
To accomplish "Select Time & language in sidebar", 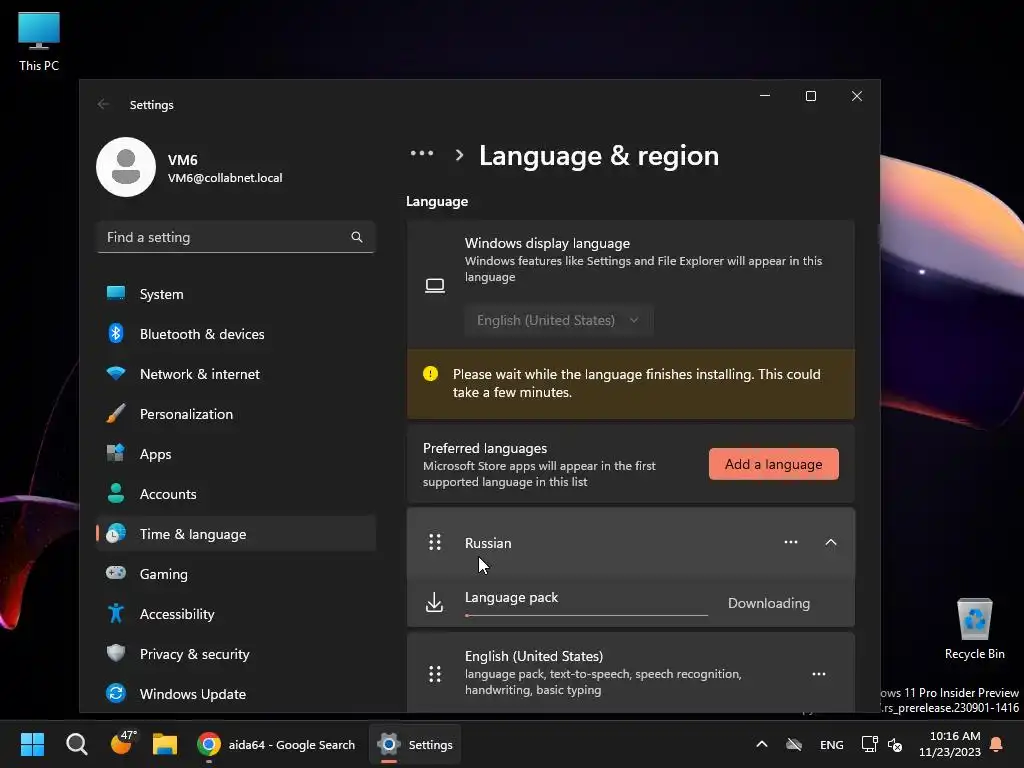I will click(x=236, y=534).
